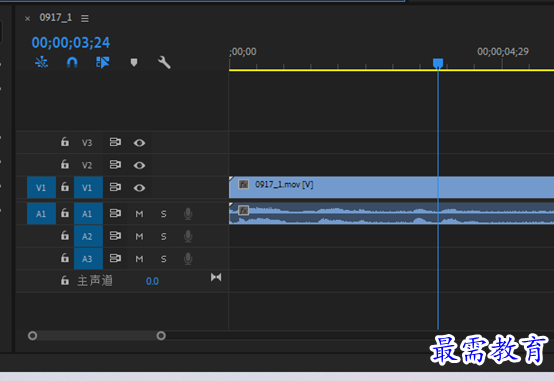Toggle sync lock for track V1

(115, 187)
